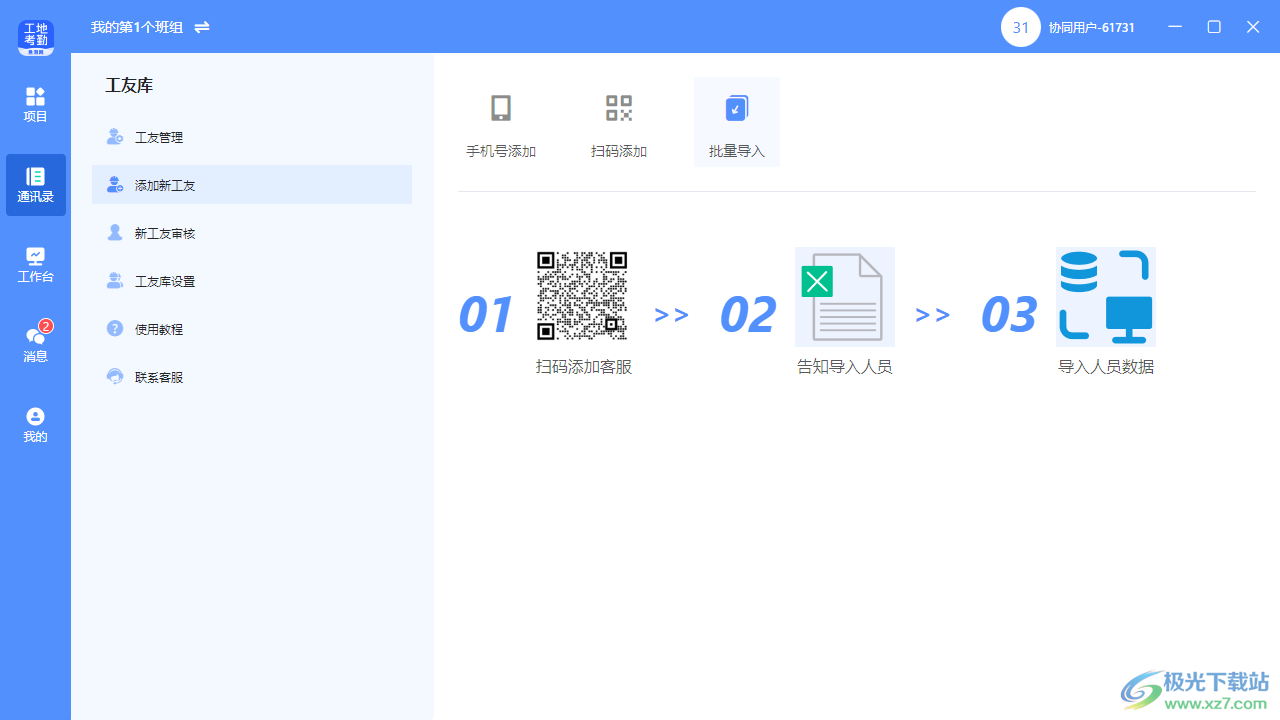1280x720 pixels.
Task: Select the 添加新工友 menu entry
Action: (x=252, y=185)
